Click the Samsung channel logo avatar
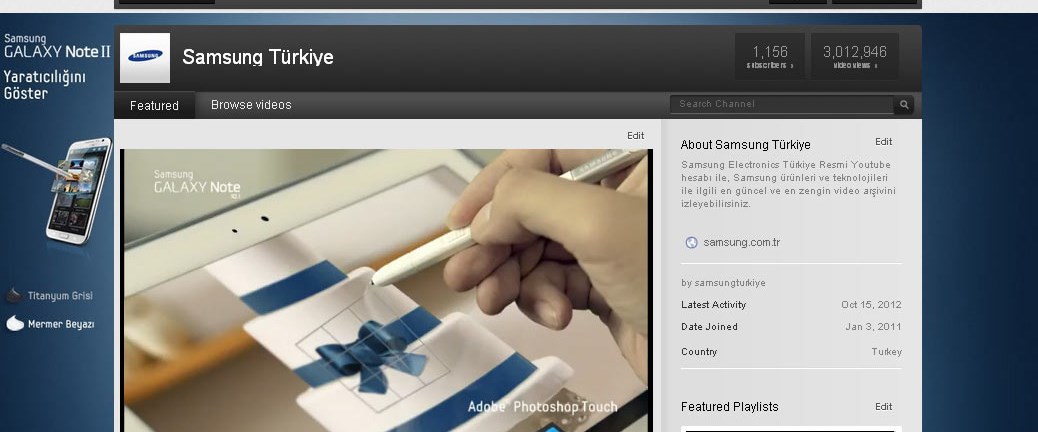The height and width of the screenshot is (432, 1038). pos(144,58)
